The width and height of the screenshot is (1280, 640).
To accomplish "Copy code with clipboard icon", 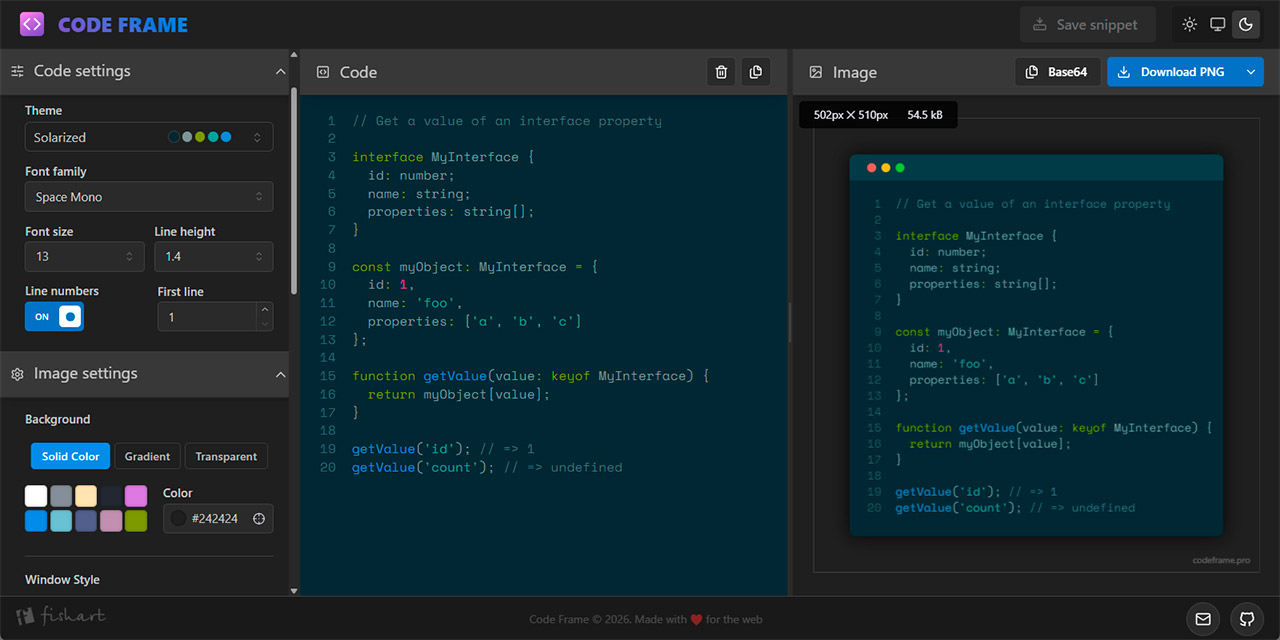I will click(756, 72).
